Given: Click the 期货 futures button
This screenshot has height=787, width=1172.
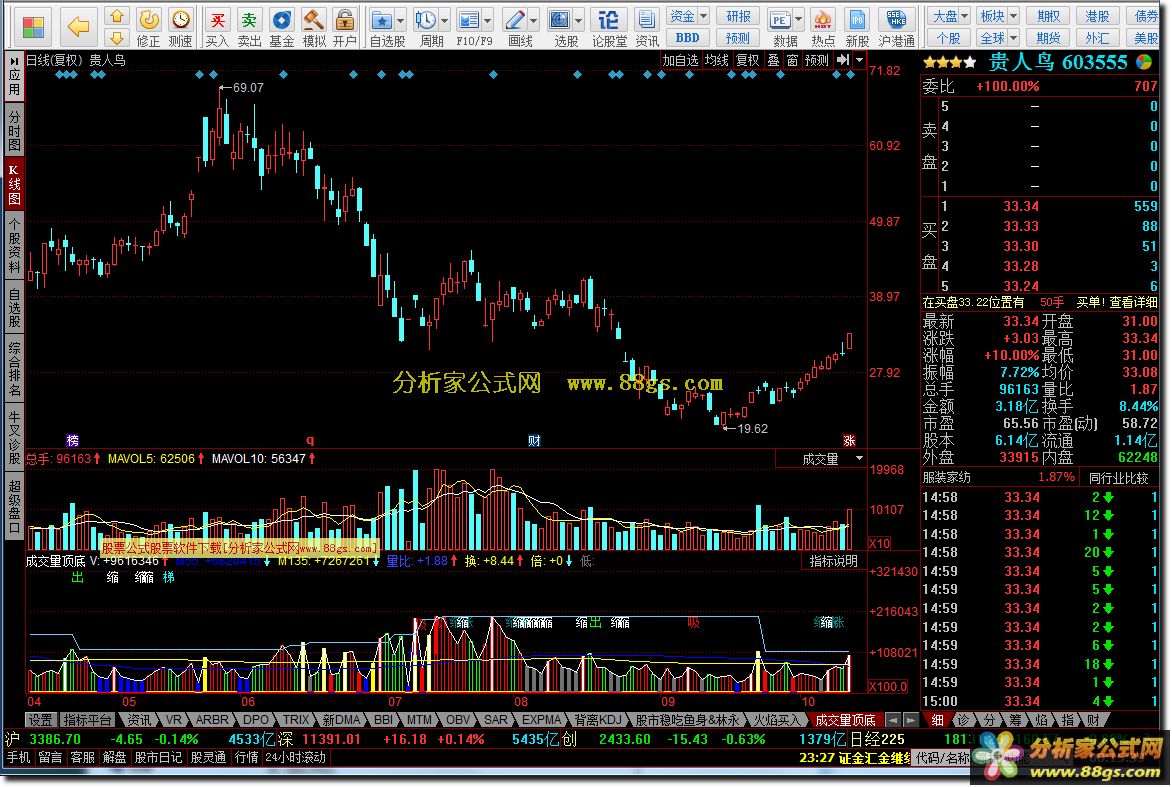Looking at the screenshot, I should (x=1048, y=37).
